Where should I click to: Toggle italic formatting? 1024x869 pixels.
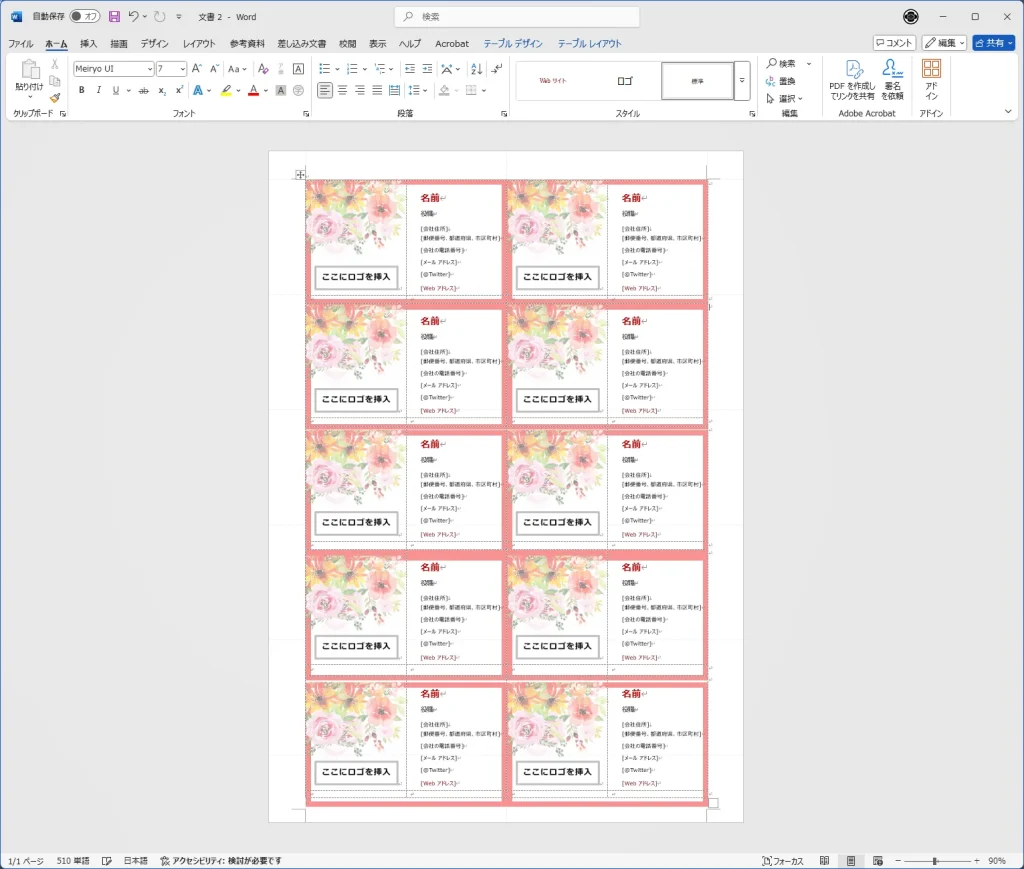pos(98,90)
